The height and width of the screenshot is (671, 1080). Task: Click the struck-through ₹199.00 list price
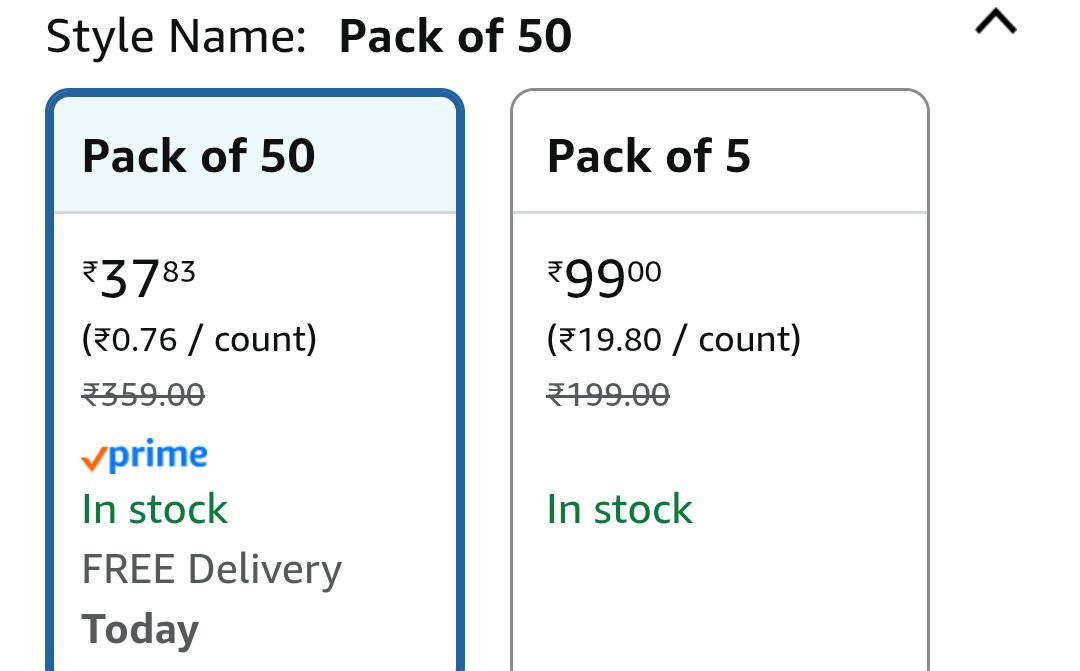tap(607, 395)
